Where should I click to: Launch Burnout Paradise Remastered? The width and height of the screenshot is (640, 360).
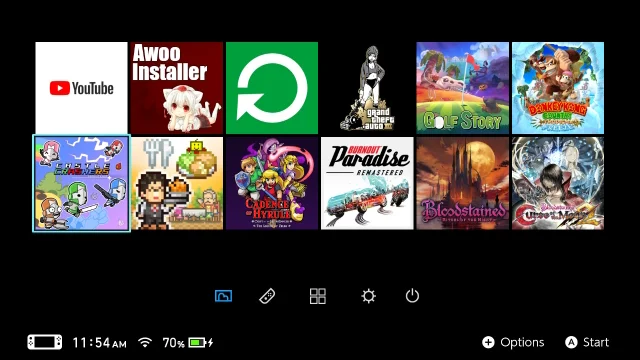coord(367,183)
